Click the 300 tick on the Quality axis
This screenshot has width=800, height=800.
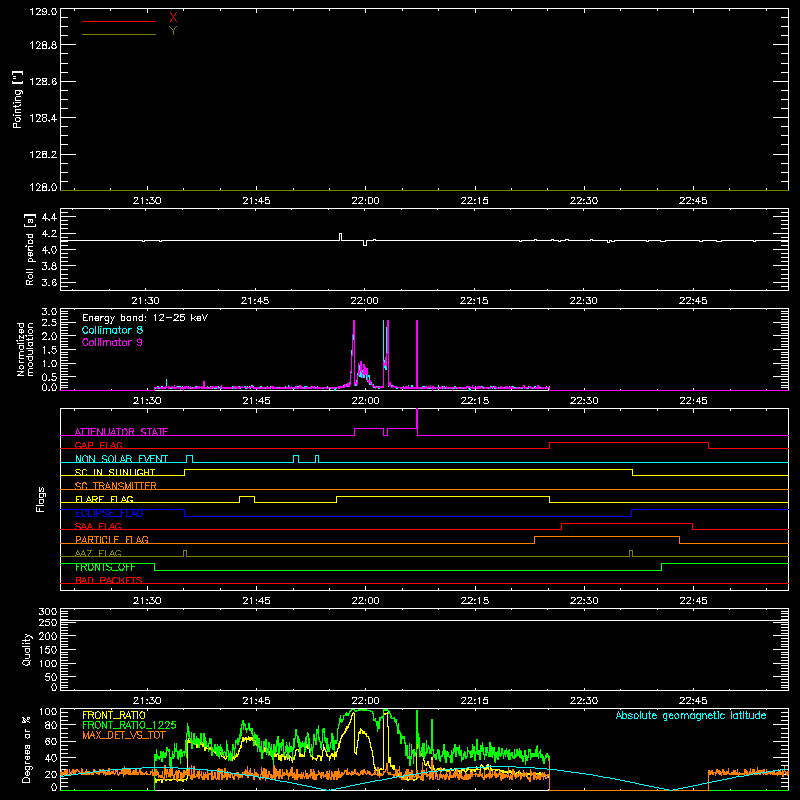point(48,612)
